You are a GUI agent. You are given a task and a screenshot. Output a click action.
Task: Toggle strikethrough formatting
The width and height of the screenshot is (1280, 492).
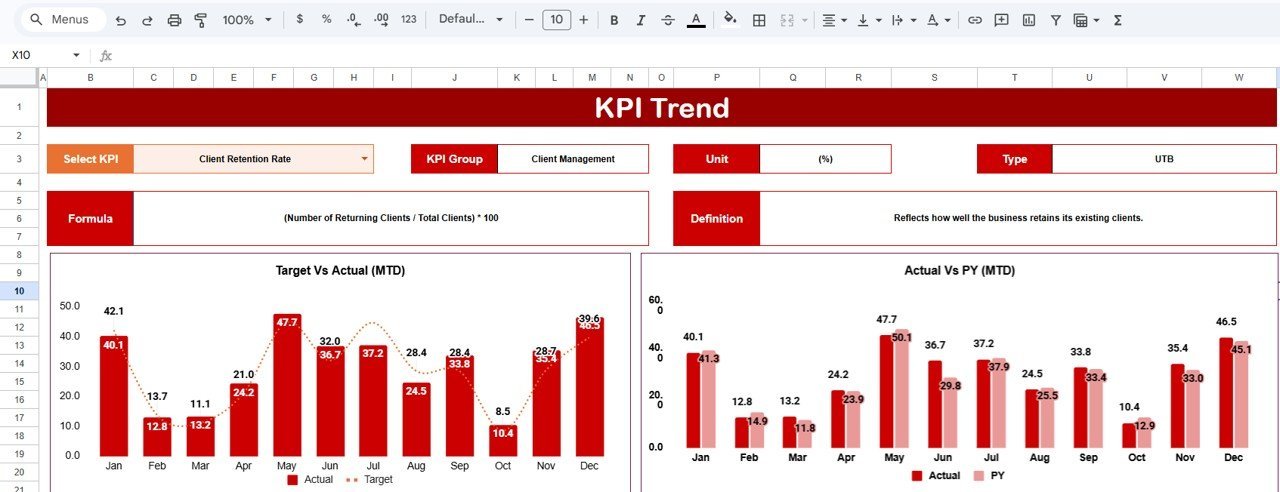pos(668,20)
